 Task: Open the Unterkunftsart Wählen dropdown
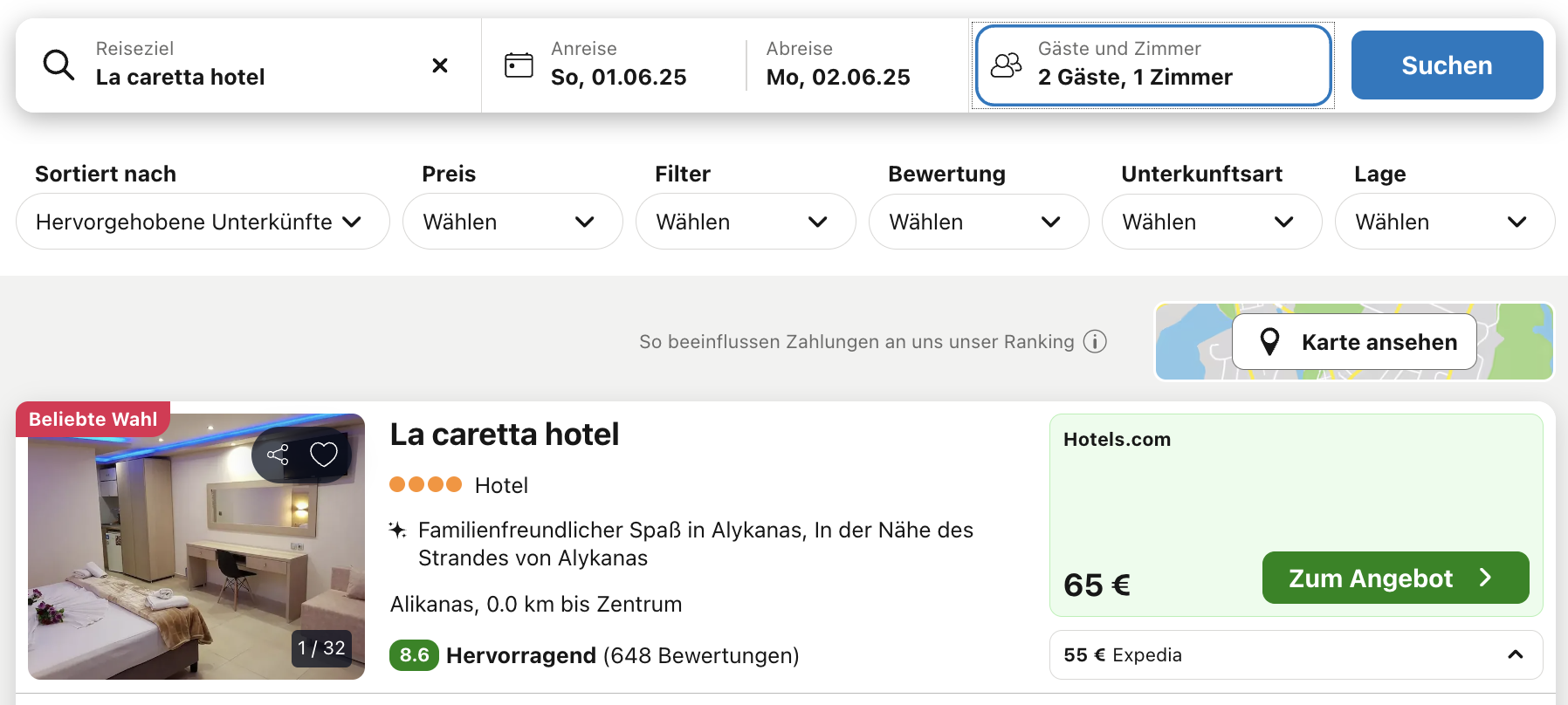pyautogui.click(x=1212, y=222)
